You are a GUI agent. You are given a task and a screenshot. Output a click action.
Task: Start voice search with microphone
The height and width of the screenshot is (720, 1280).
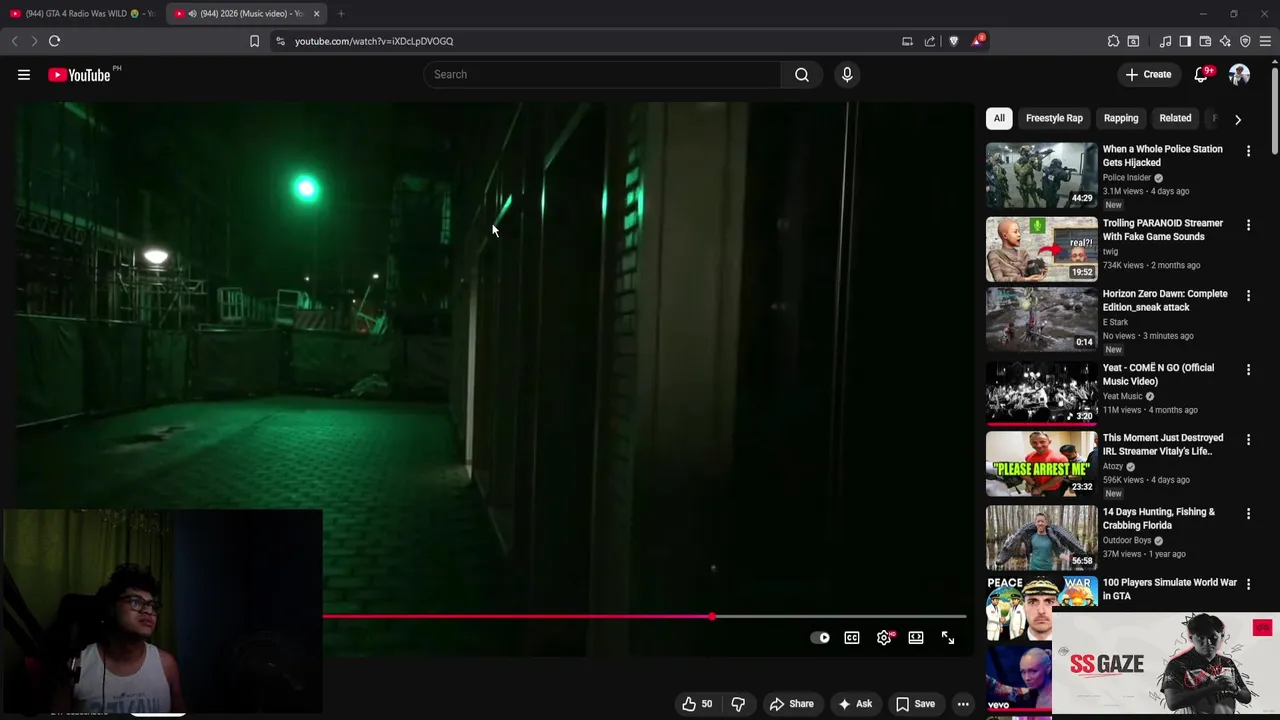point(847,75)
